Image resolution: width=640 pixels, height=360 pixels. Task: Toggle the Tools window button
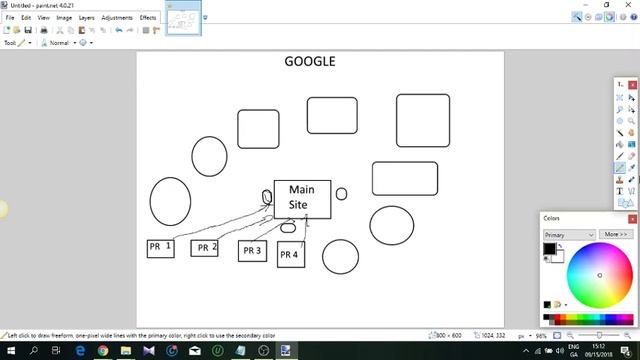tap(577, 17)
